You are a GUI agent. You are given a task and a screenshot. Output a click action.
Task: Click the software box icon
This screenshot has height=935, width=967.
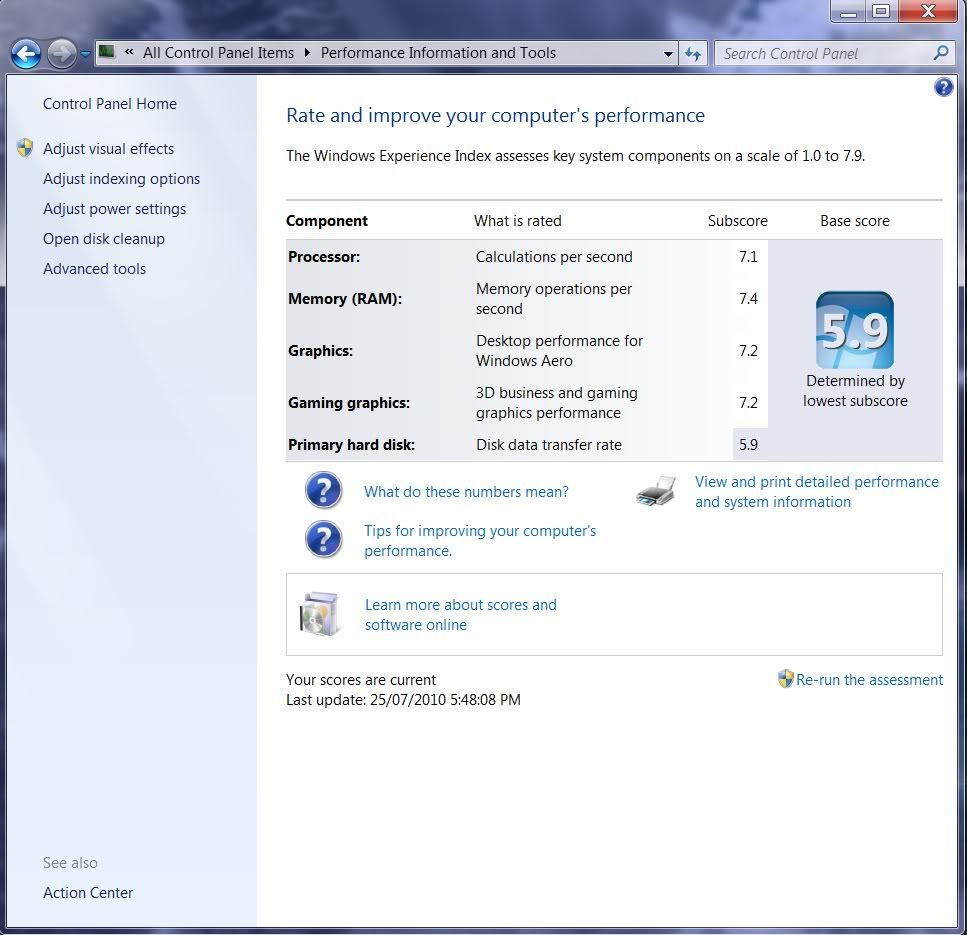[x=319, y=614]
